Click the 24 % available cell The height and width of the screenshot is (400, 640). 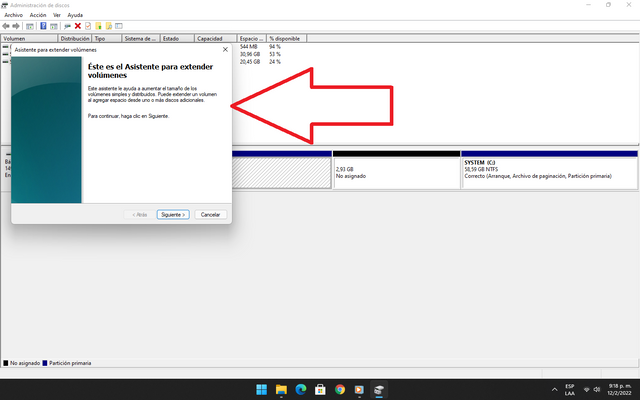[x=275, y=62]
